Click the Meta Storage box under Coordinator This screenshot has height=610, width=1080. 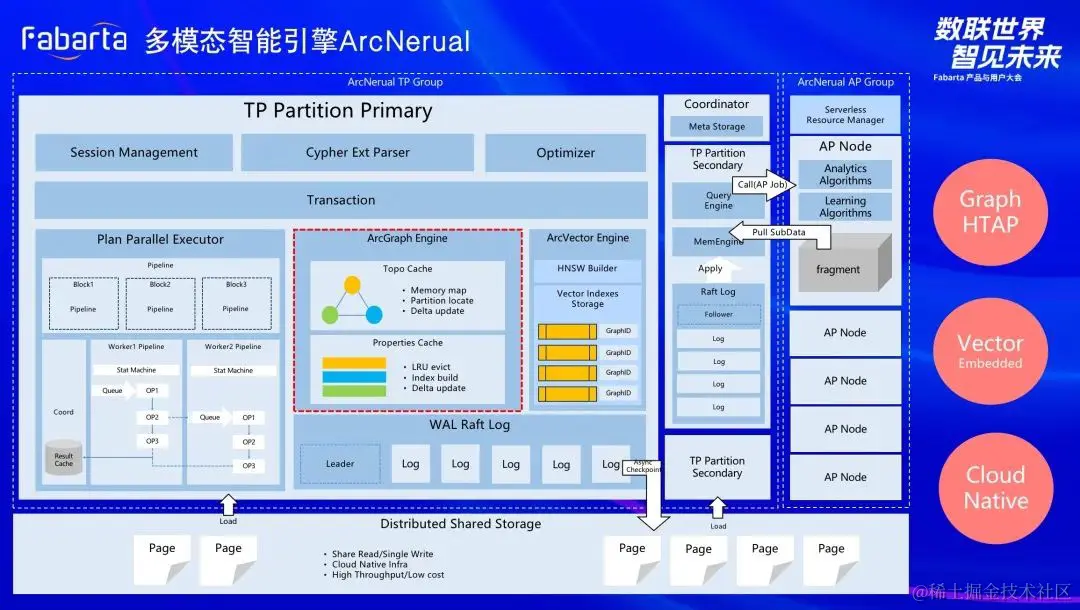(x=717, y=127)
